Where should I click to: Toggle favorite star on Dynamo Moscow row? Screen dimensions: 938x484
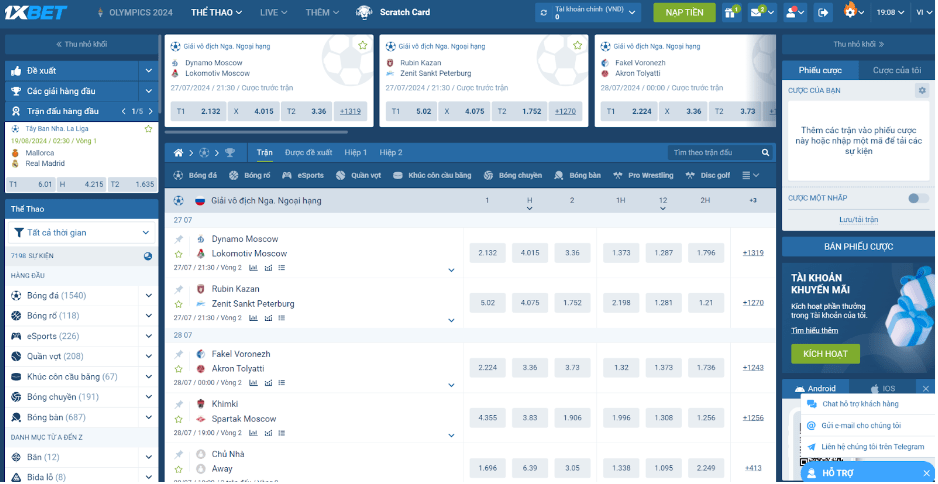coord(178,254)
